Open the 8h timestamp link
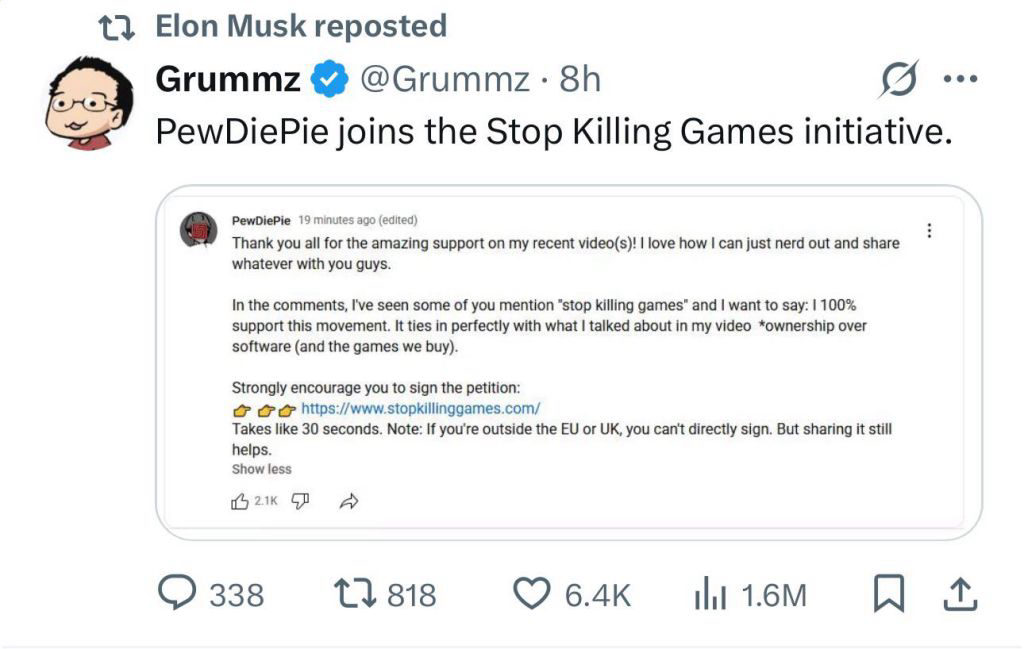The width and height of the screenshot is (1024, 649). pyautogui.click(x=580, y=79)
